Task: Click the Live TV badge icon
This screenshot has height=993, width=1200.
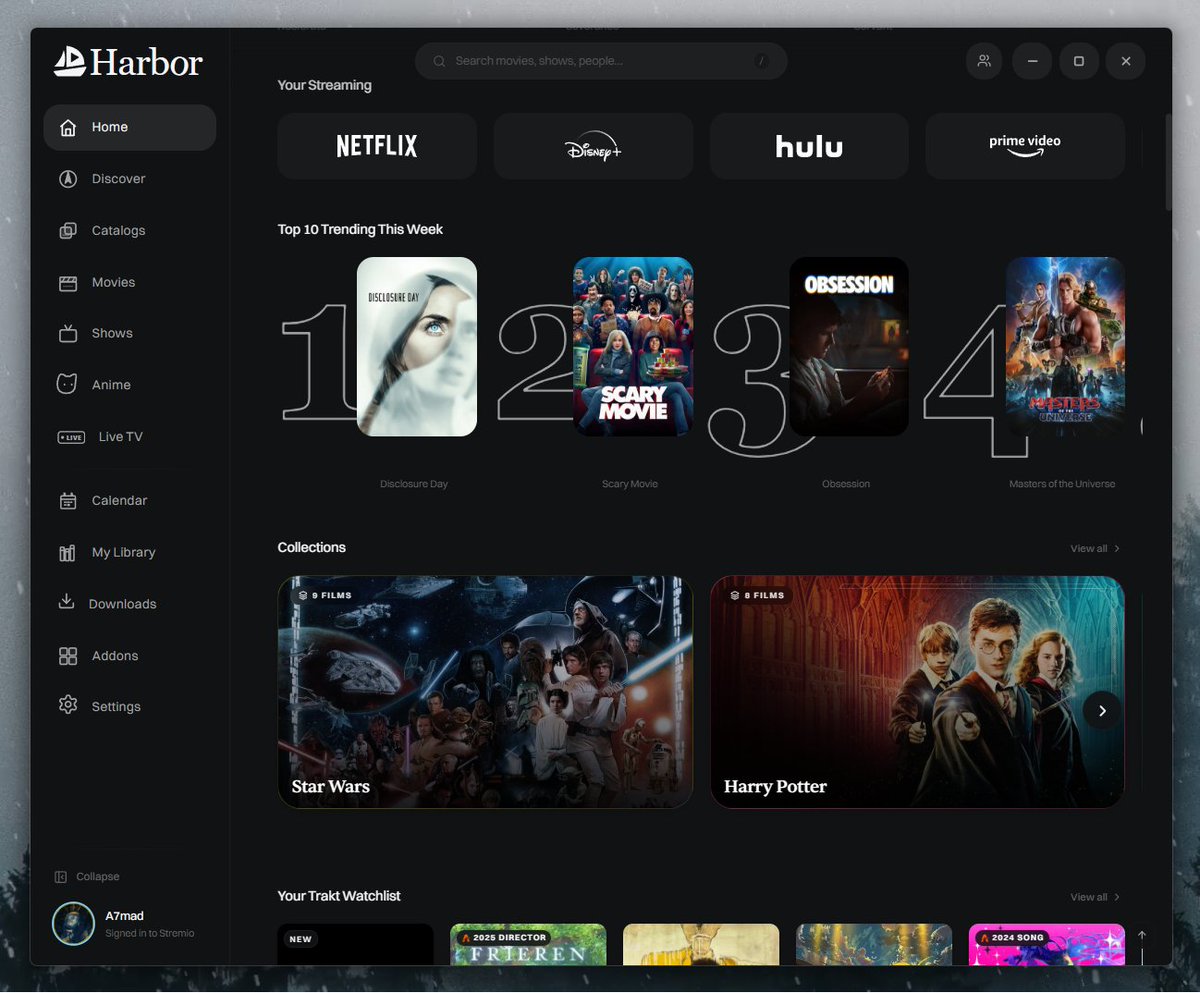Action: (x=71, y=437)
